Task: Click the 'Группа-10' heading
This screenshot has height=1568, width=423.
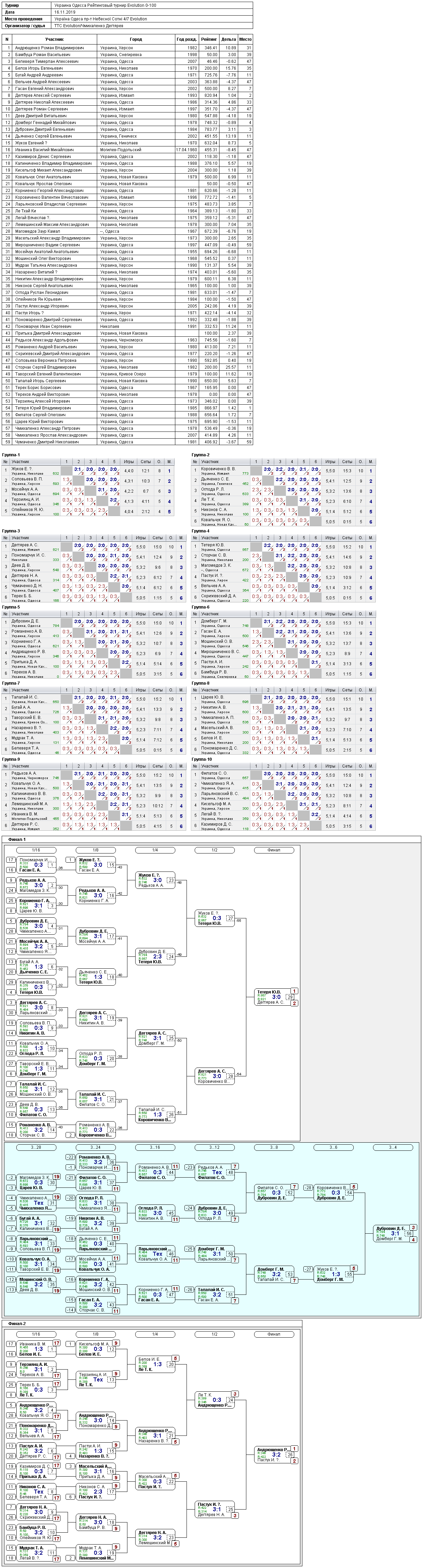Action: point(201,759)
